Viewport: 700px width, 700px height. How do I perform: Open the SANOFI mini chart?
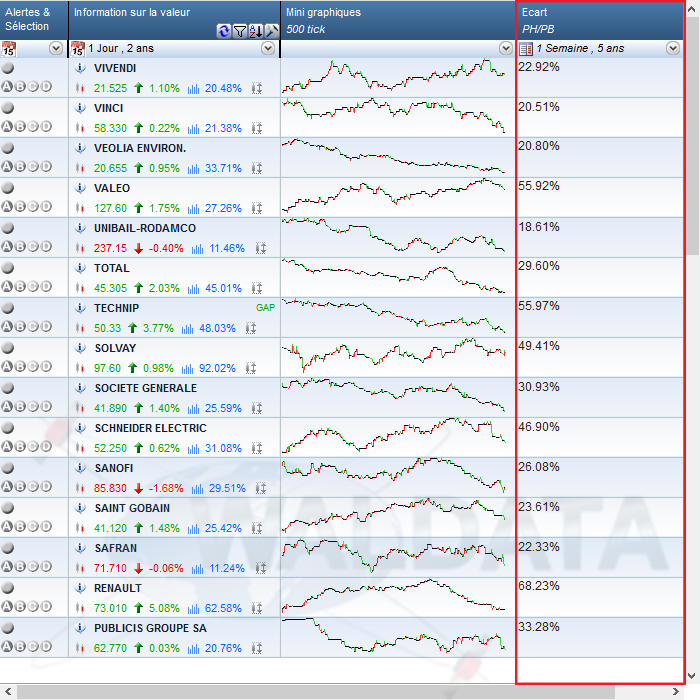click(396, 477)
